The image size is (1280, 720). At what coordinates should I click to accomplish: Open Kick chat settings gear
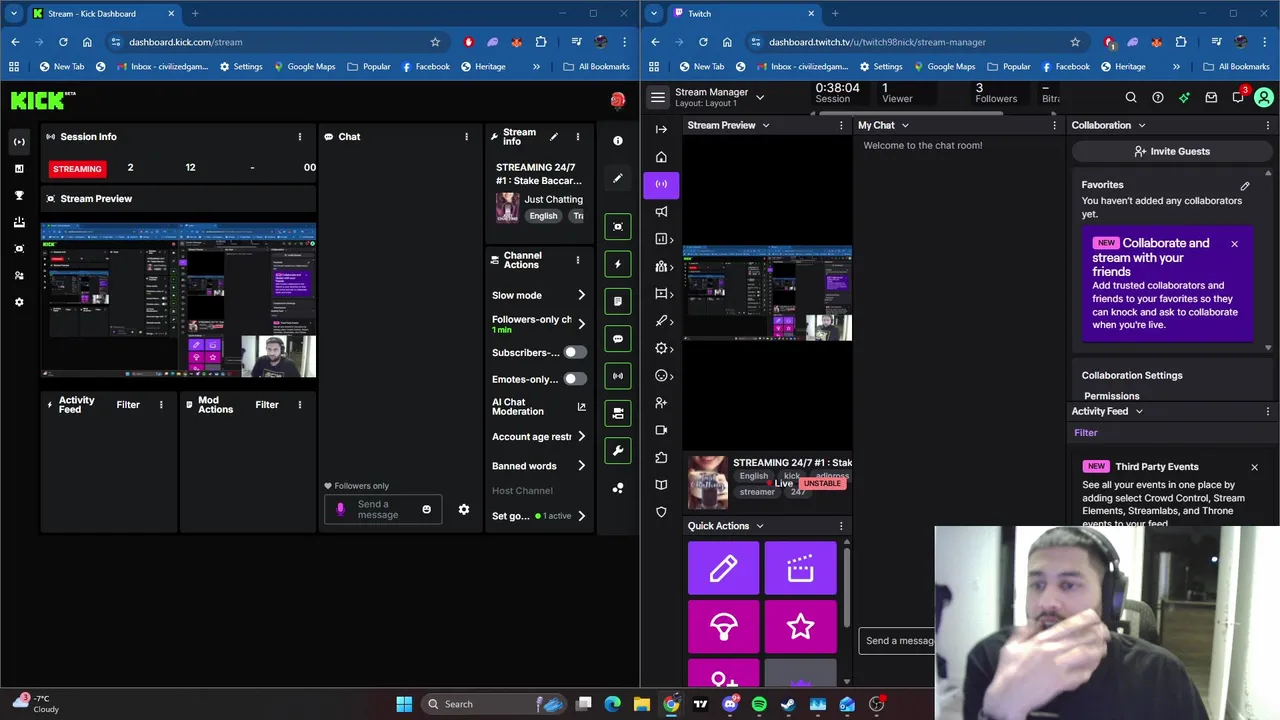point(464,510)
